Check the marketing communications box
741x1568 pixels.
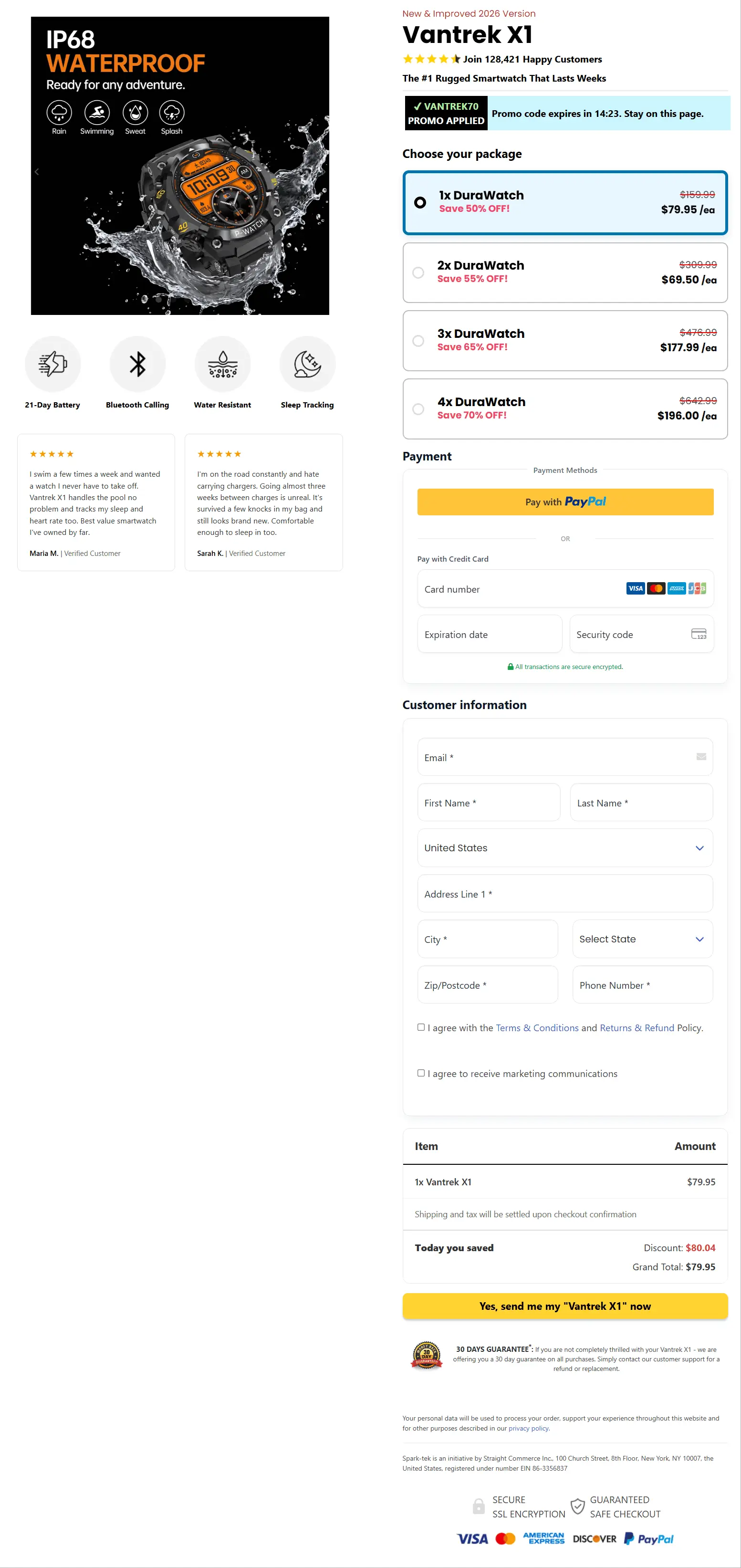421,1073
